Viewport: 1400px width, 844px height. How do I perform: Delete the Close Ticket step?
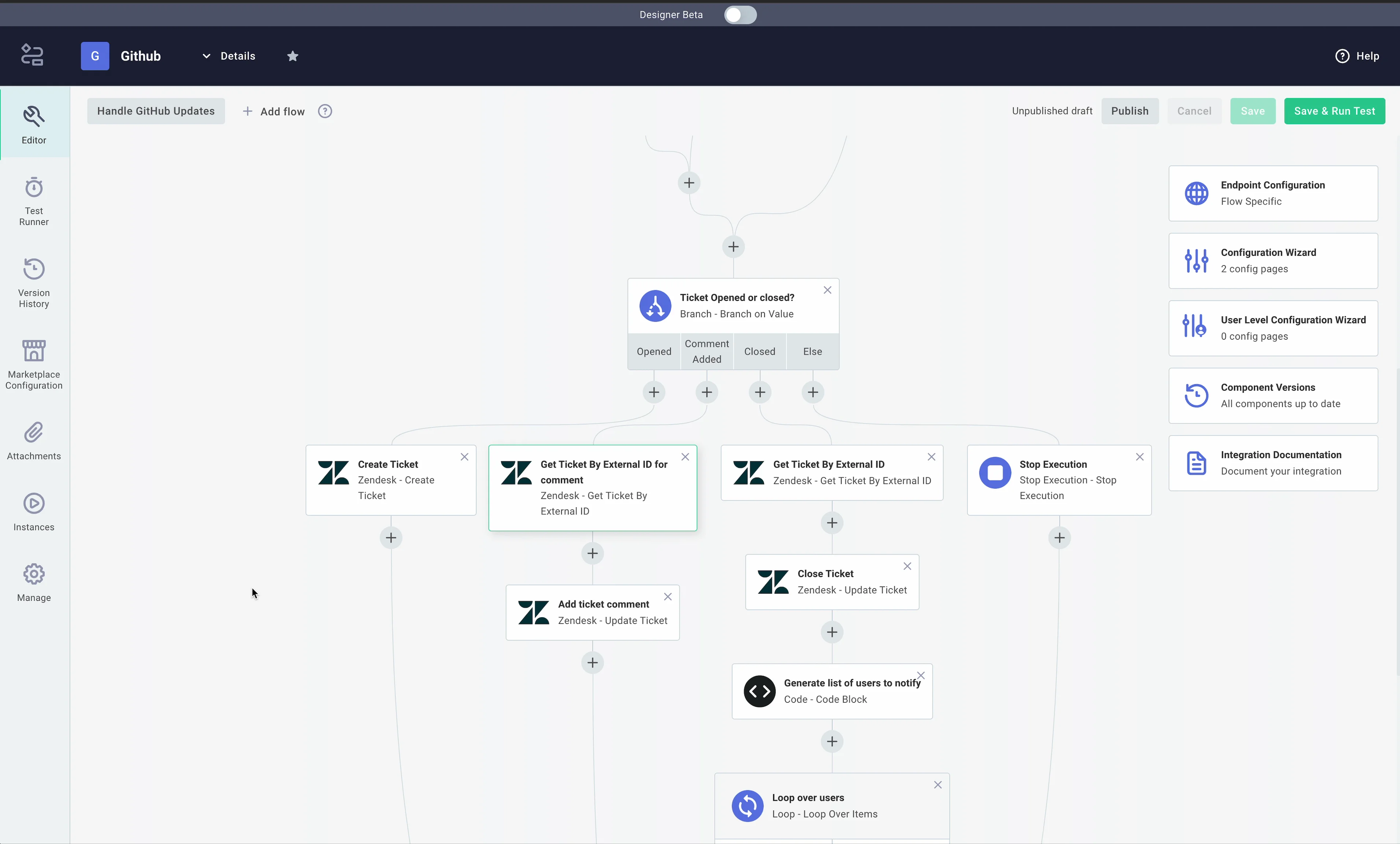(x=907, y=566)
